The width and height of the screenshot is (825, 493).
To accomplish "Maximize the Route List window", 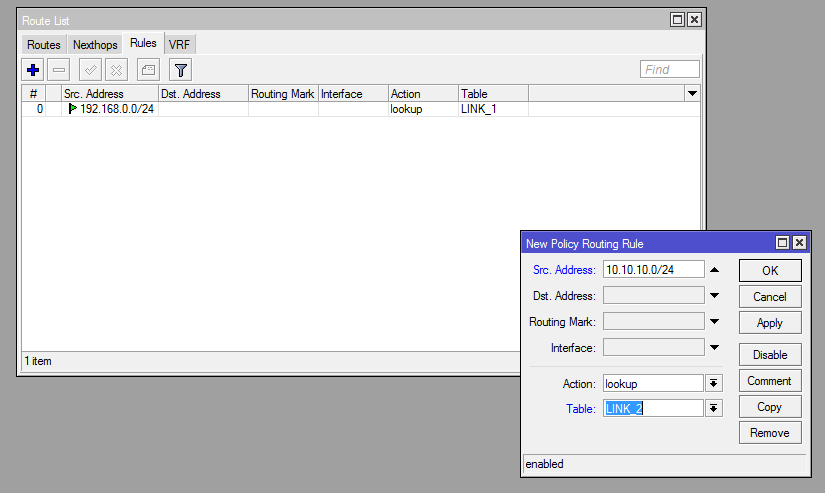I will point(678,19).
